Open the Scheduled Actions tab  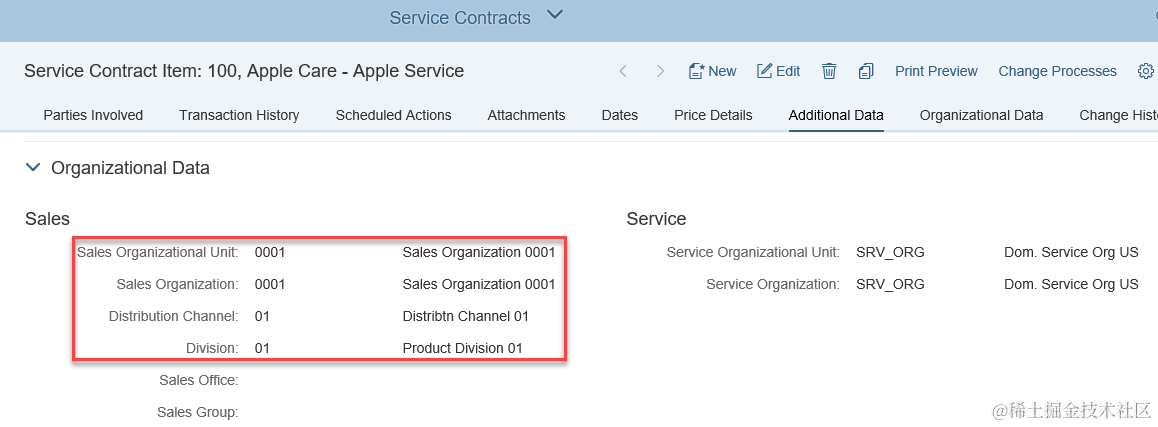(x=393, y=115)
